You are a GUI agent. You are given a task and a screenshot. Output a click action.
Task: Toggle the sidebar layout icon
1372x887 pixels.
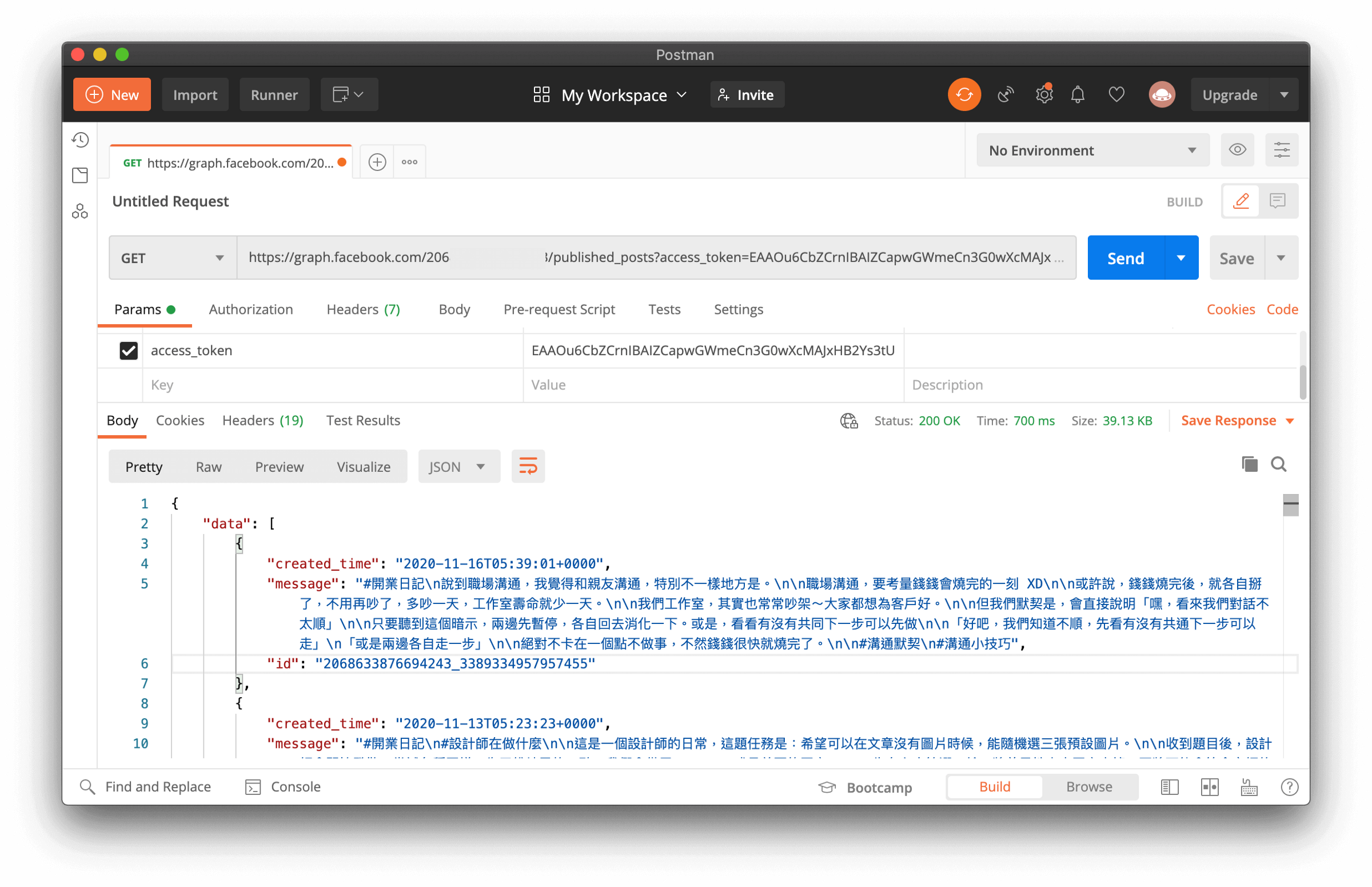point(1169,787)
